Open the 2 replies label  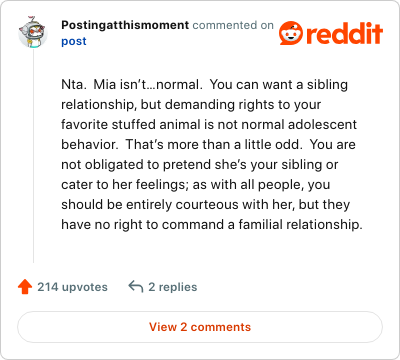click(x=173, y=287)
